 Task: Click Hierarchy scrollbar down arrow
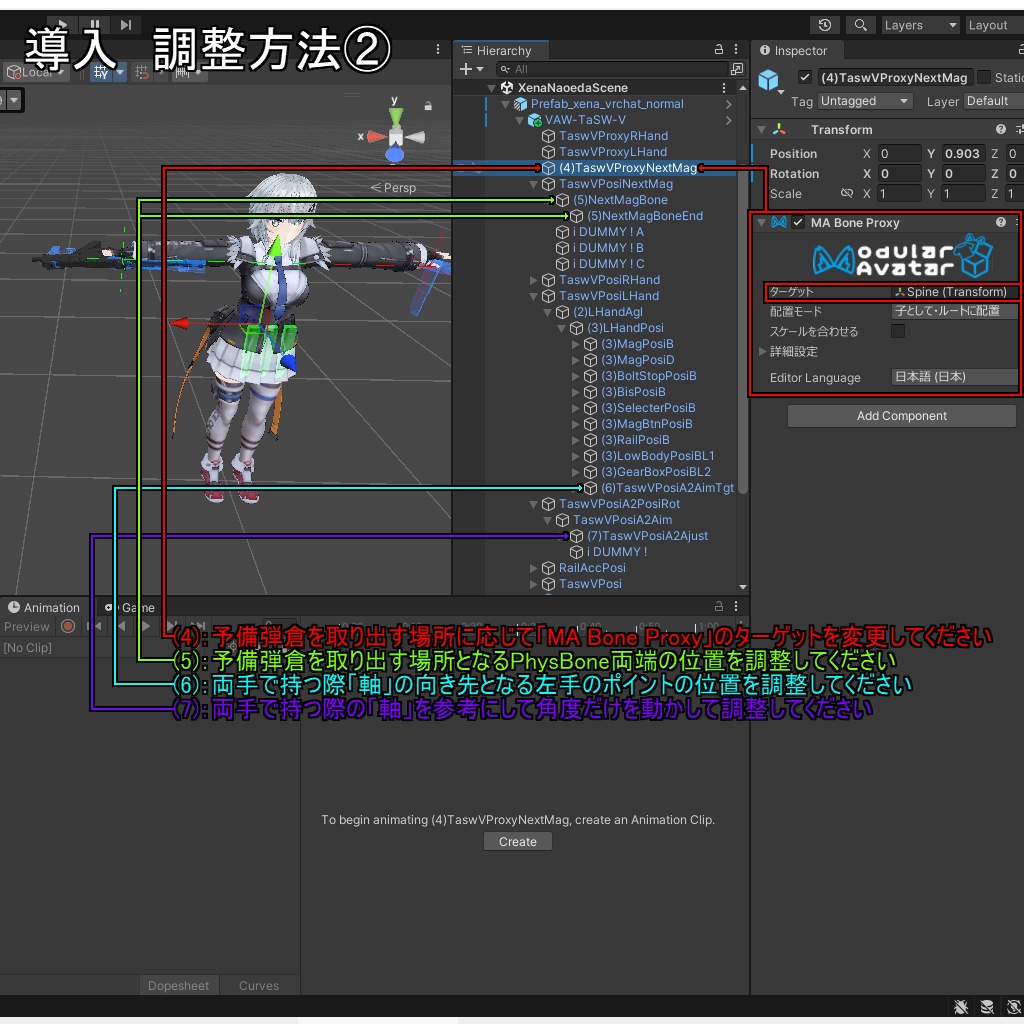(x=743, y=587)
